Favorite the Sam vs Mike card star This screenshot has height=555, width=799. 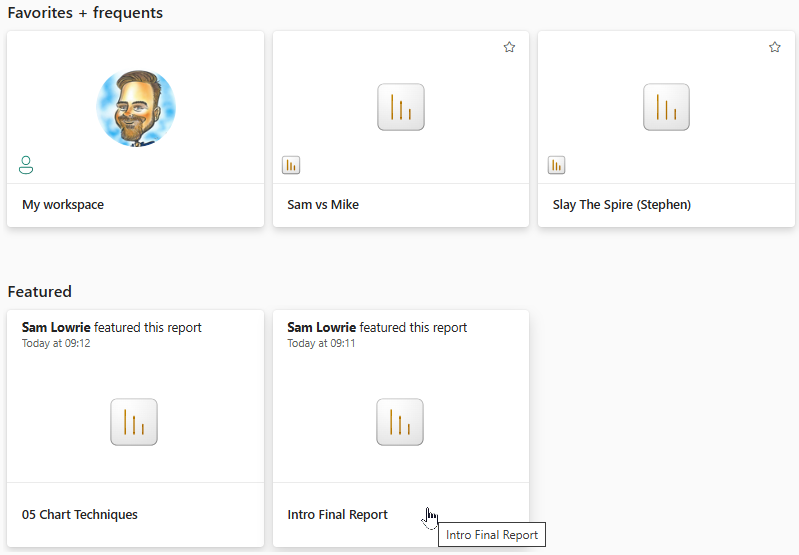tap(509, 47)
